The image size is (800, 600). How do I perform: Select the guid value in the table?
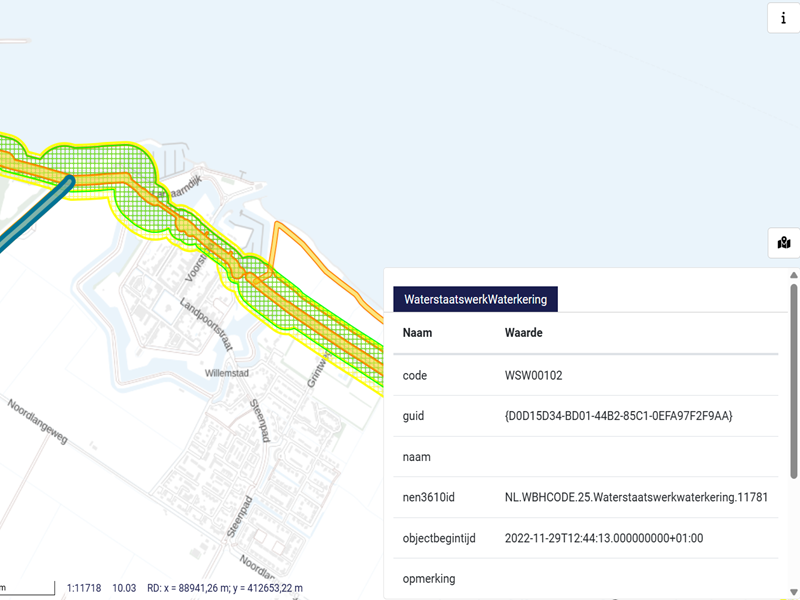coord(619,416)
